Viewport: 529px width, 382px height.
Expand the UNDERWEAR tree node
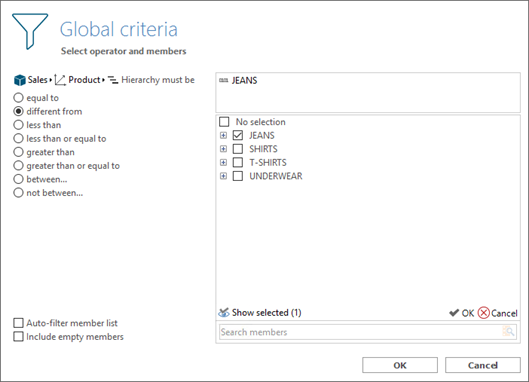(223, 176)
